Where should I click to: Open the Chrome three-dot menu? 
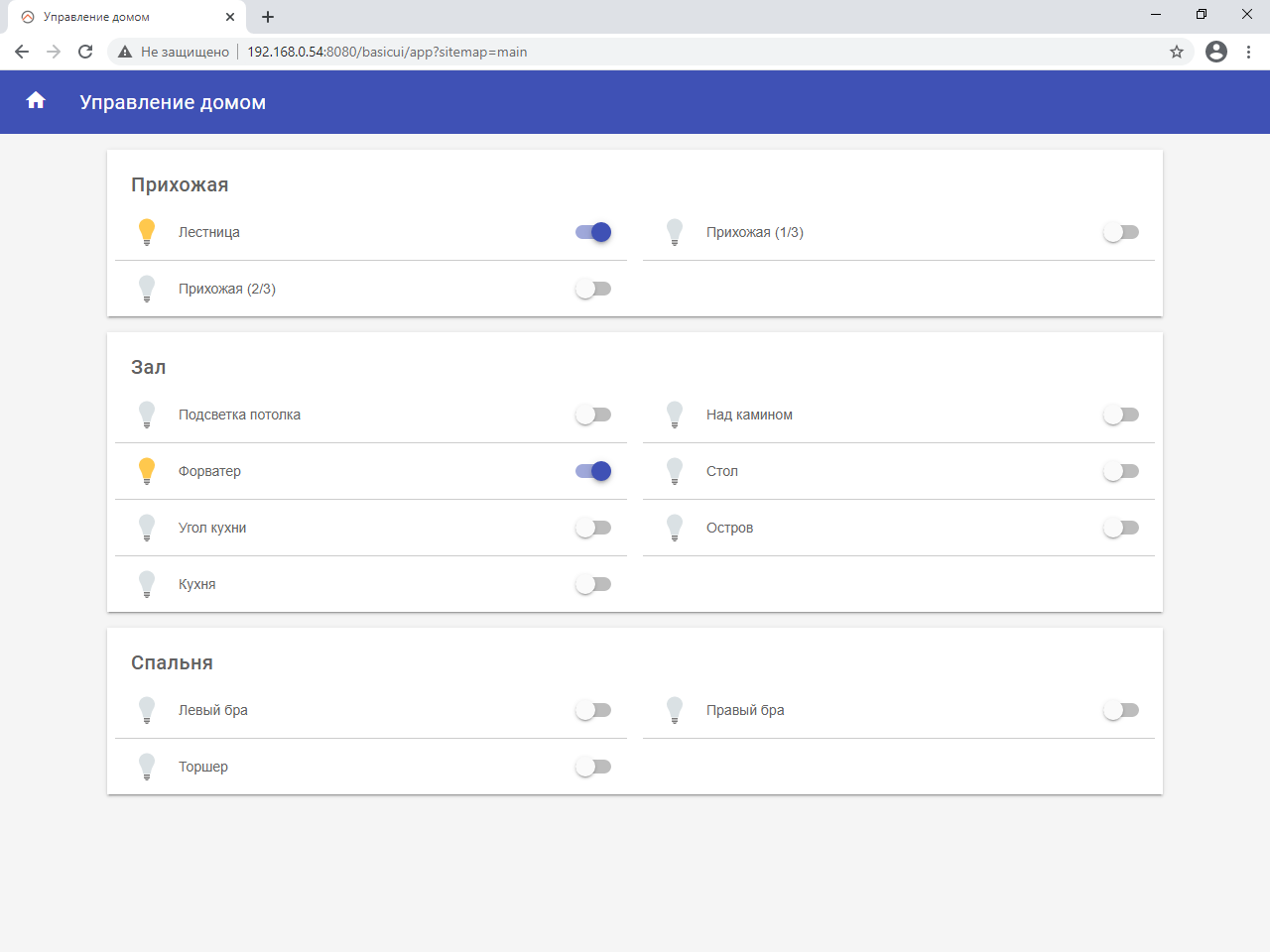tap(1248, 52)
